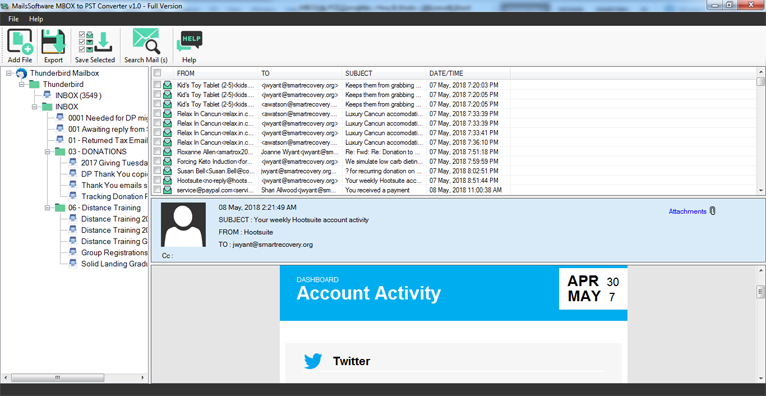Image resolution: width=766 pixels, height=396 pixels.
Task: Click the Export toolbar icon
Action: point(53,42)
